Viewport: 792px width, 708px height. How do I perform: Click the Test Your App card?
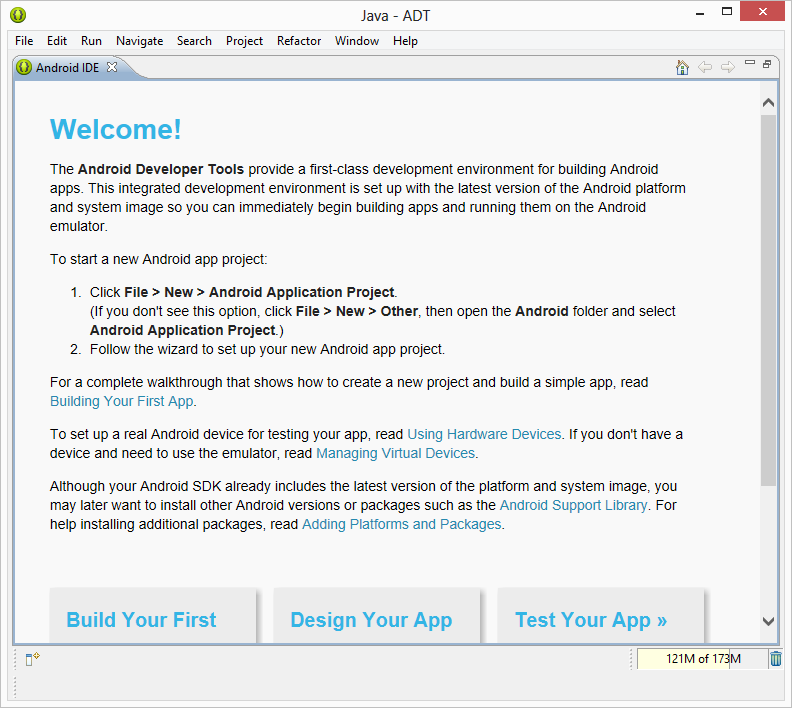[601, 615]
